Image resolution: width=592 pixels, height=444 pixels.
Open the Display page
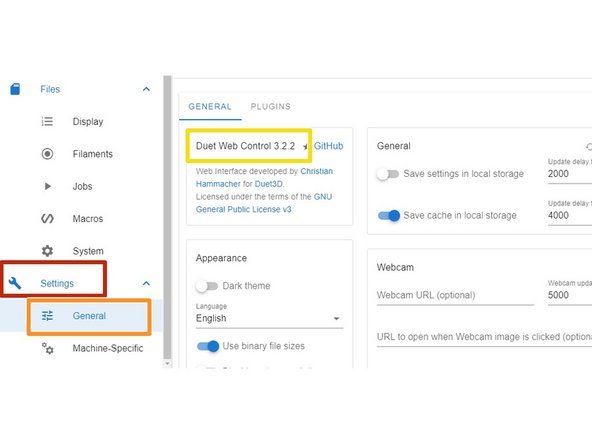(x=88, y=122)
